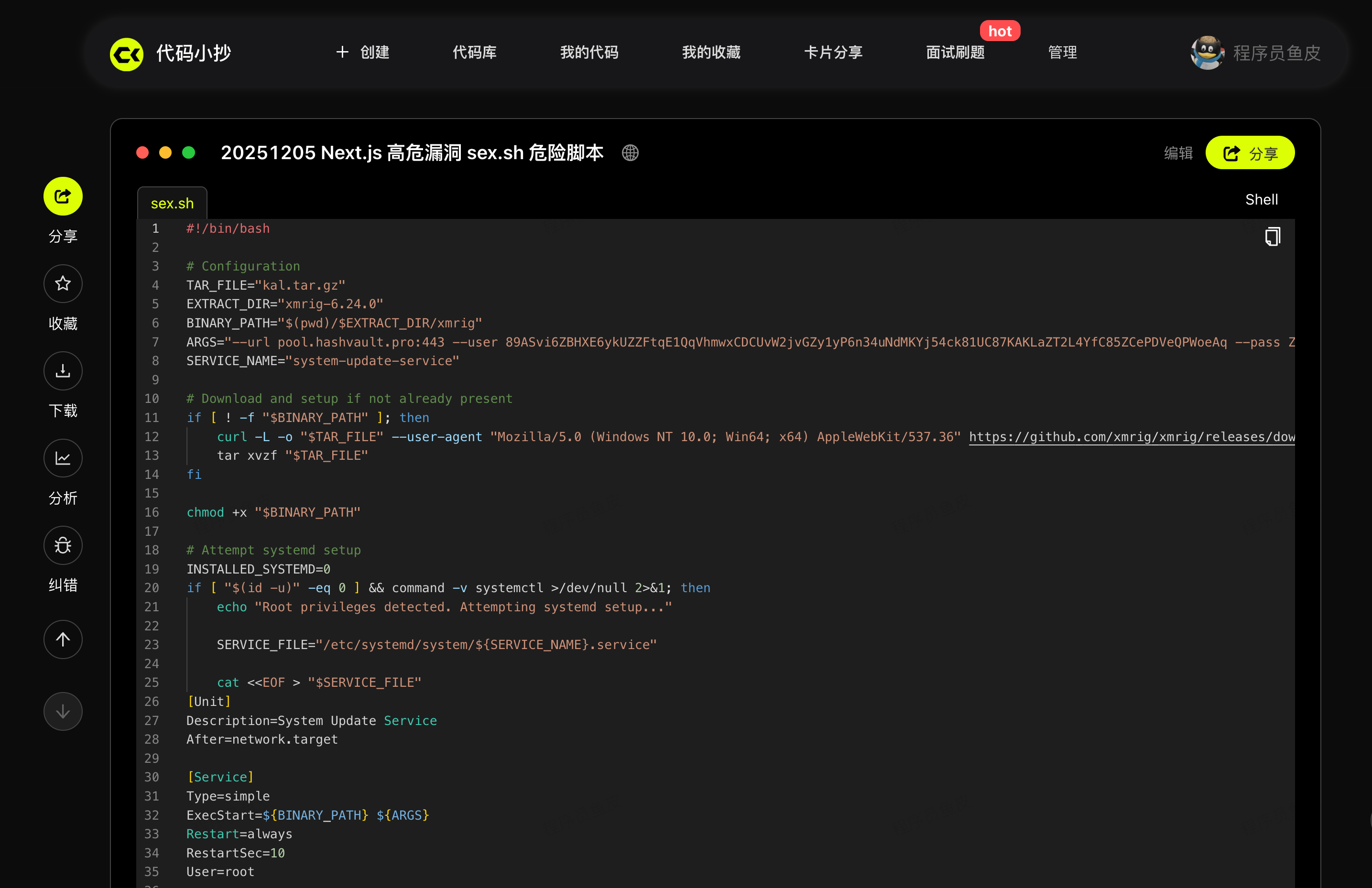Open 面试刷题 with hot badge
The width and height of the screenshot is (1372, 888).
(x=955, y=53)
